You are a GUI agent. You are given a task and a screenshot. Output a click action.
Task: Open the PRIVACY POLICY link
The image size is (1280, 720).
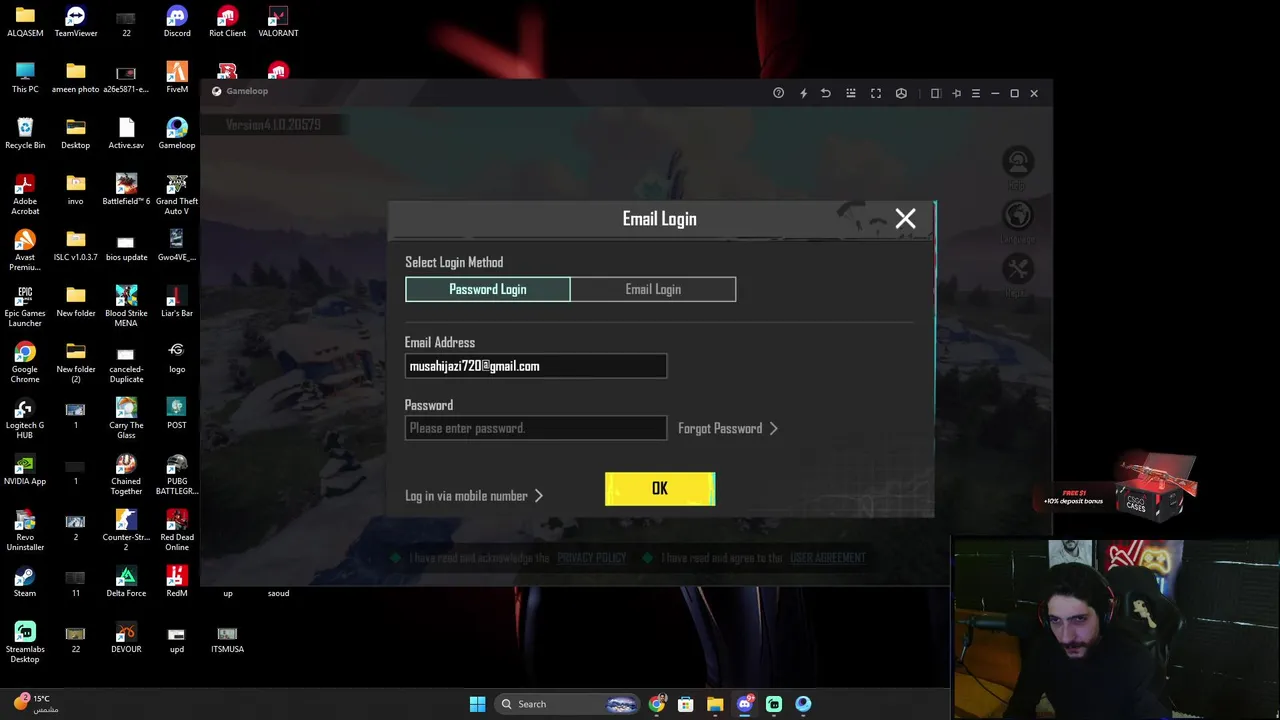[x=592, y=558]
